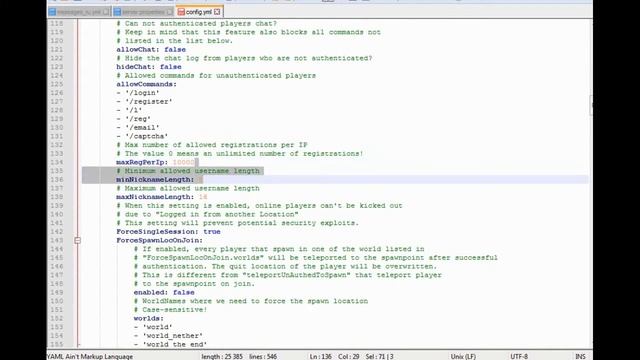This screenshot has width=640, height=360.
Task: Click the maxNicknameLength value 16
Action: pos(203,197)
